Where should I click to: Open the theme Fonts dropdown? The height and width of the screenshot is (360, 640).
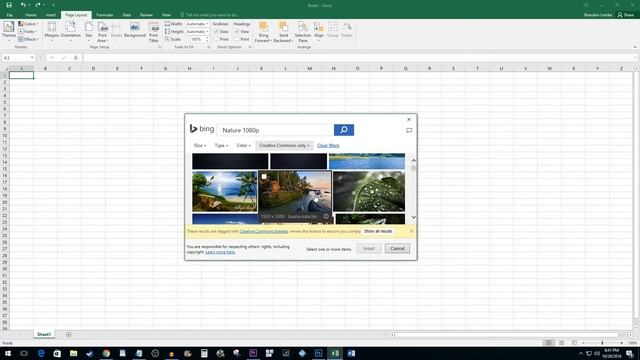(x=27, y=31)
